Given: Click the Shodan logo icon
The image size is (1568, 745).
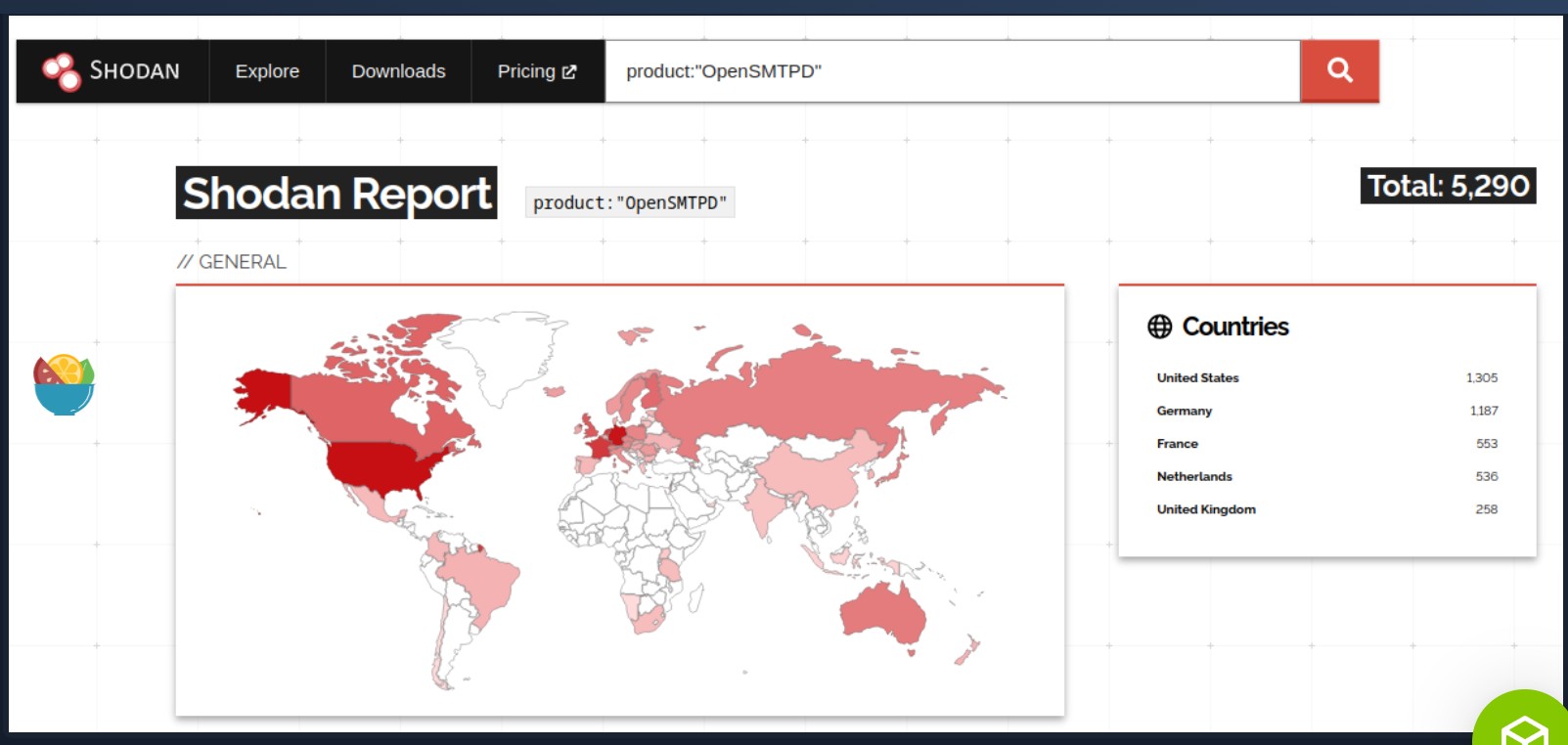Looking at the screenshot, I should [x=61, y=71].
